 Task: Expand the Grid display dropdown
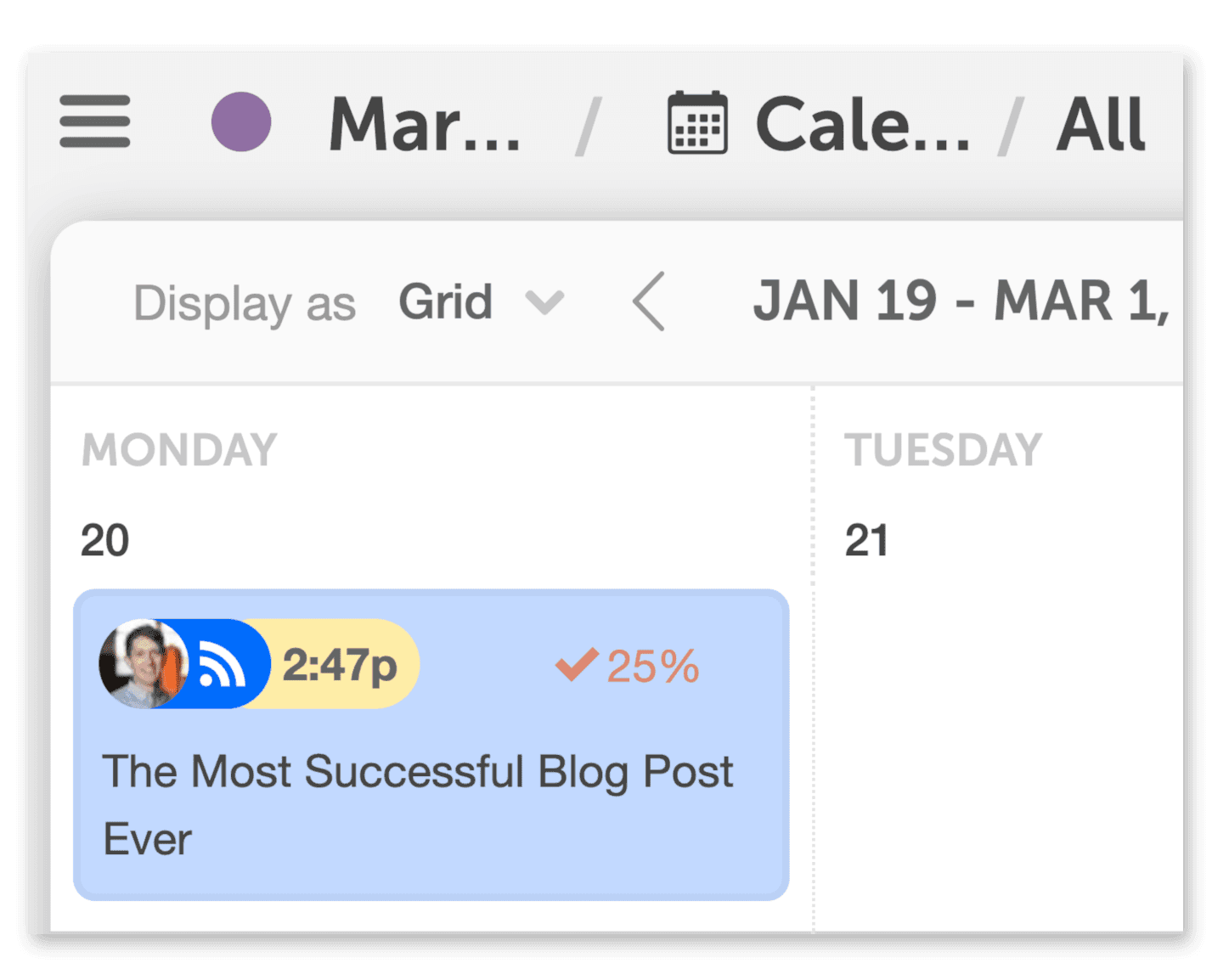point(481,302)
